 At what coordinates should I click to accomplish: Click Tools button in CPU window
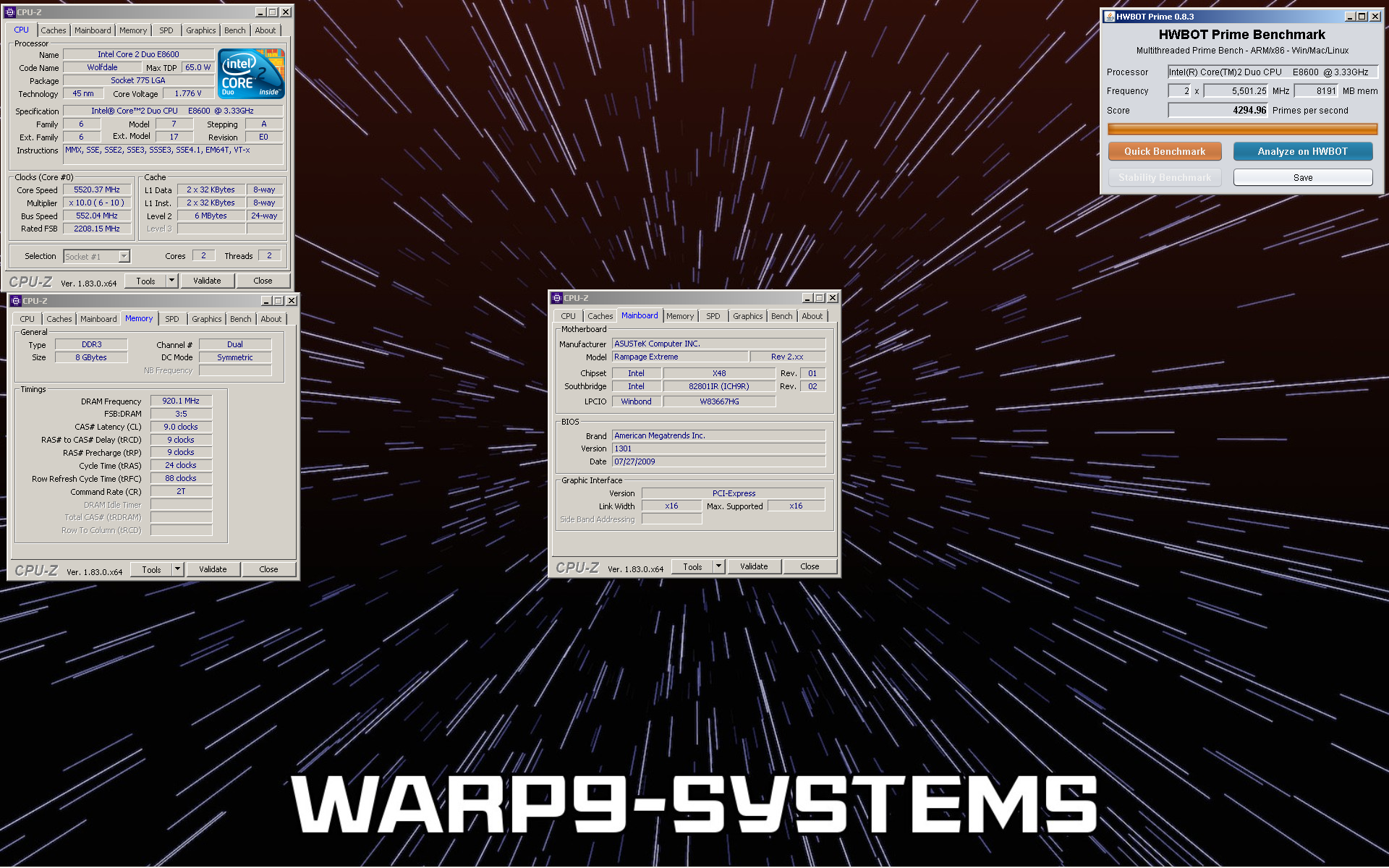click(145, 281)
